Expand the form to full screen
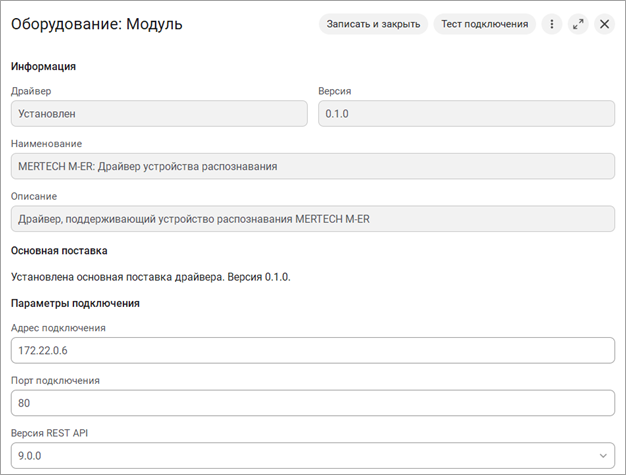Screen dimensions: 626x475 (578, 24)
